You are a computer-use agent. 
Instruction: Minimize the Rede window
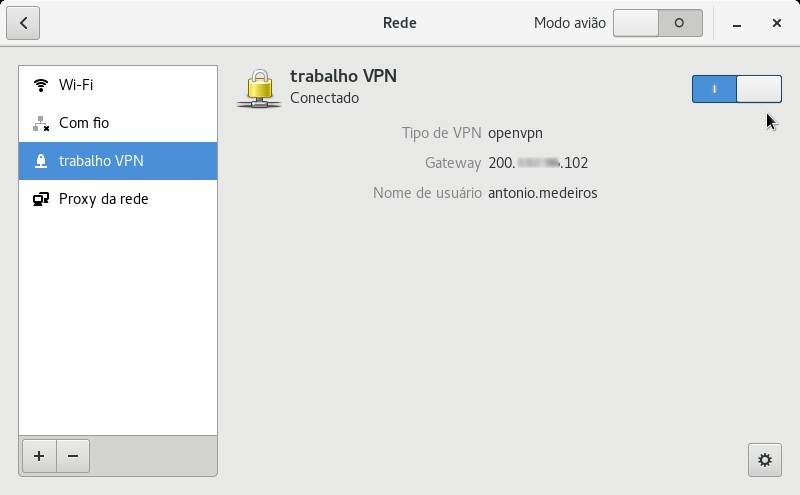pos(737,23)
